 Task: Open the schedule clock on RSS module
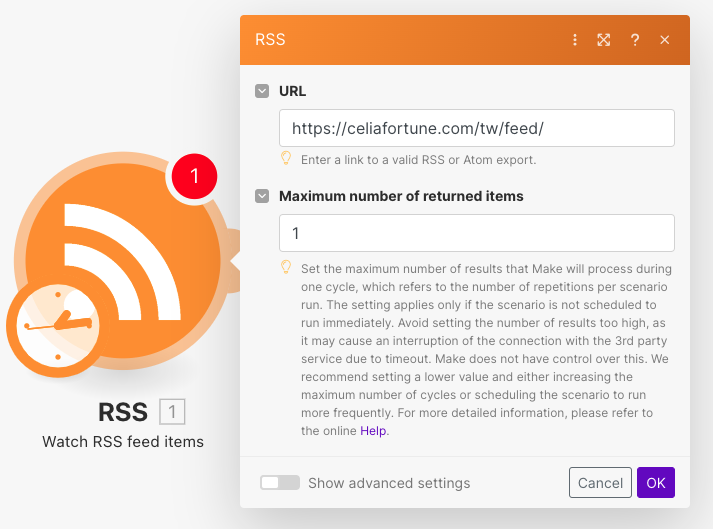coord(56,326)
